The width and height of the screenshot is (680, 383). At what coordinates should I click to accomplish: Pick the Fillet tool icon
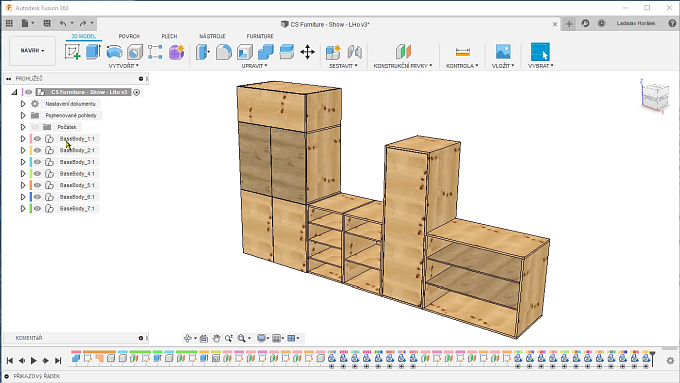pos(224,52)
